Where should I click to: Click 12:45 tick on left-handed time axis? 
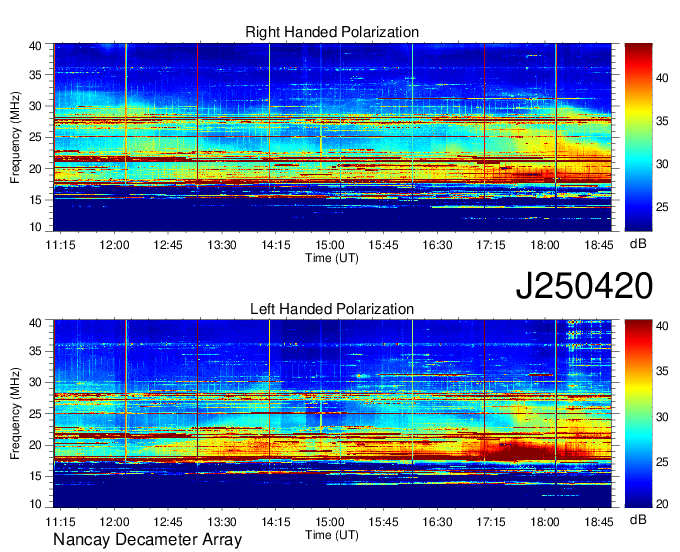(168, 522)
